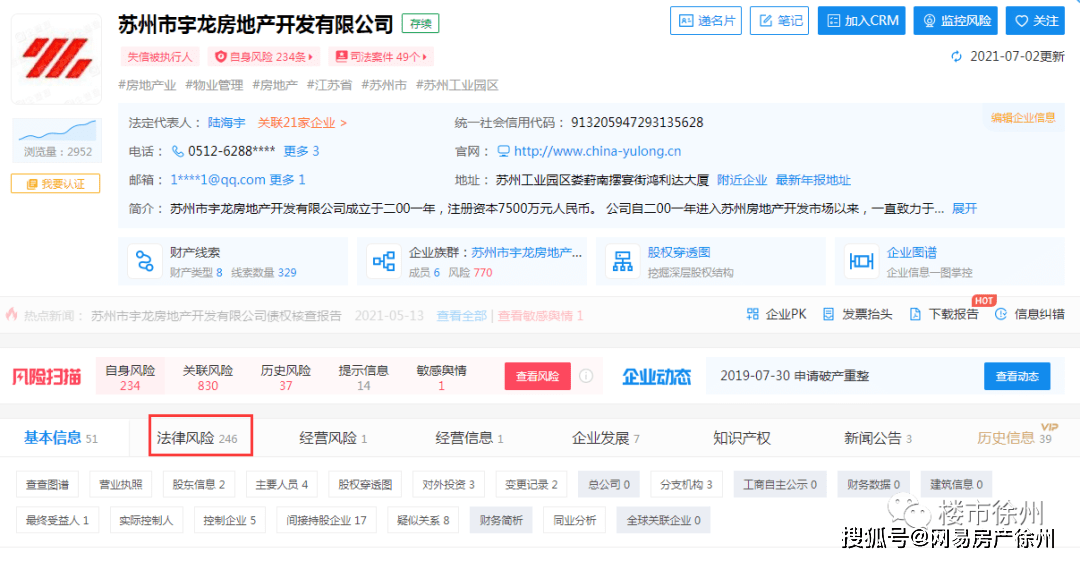Screen dimensions: 1080x561
Task: Click the company logo thumbnail
Action: [56, 59]
